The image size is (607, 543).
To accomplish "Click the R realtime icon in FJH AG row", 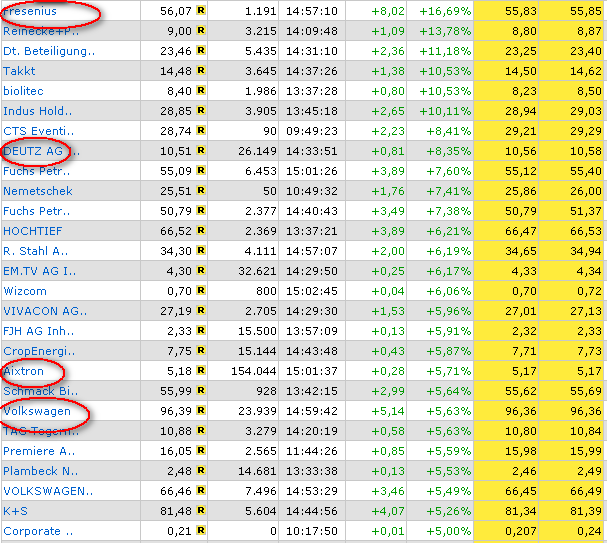I will [201, 330].
